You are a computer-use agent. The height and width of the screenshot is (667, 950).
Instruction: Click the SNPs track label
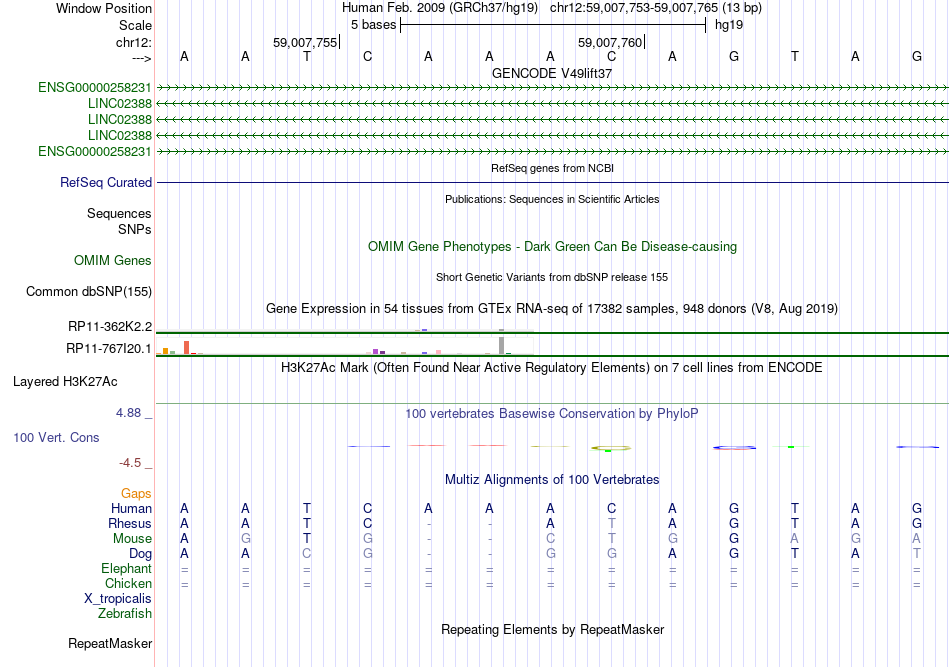(135, 230)
